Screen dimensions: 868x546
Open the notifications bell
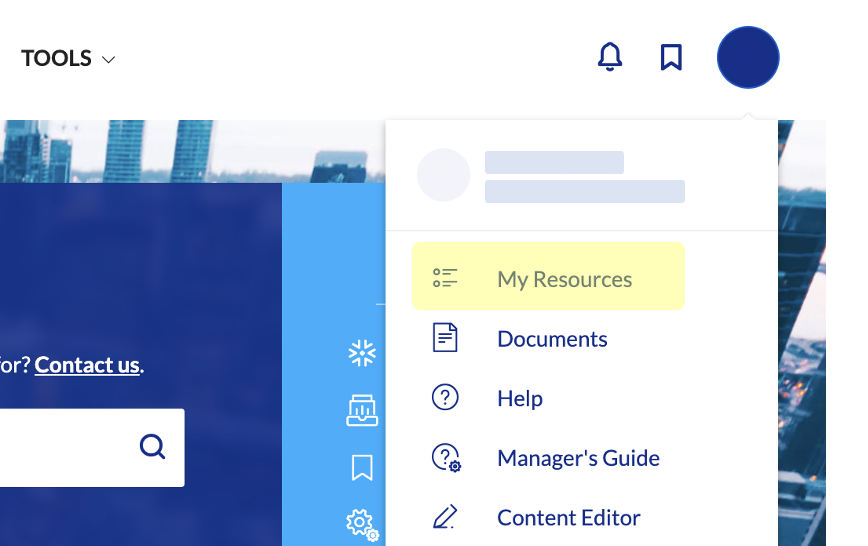click(x=610, y=56)
